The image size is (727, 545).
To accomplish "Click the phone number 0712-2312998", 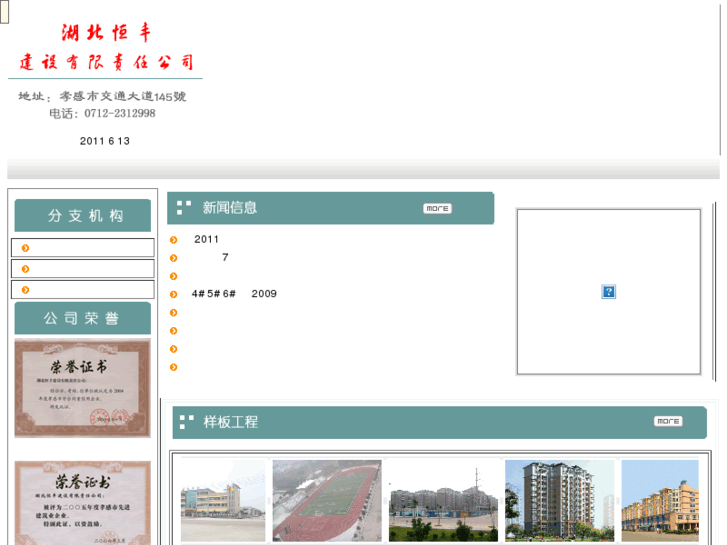I will pyautogui.click(x=120, y=113).
